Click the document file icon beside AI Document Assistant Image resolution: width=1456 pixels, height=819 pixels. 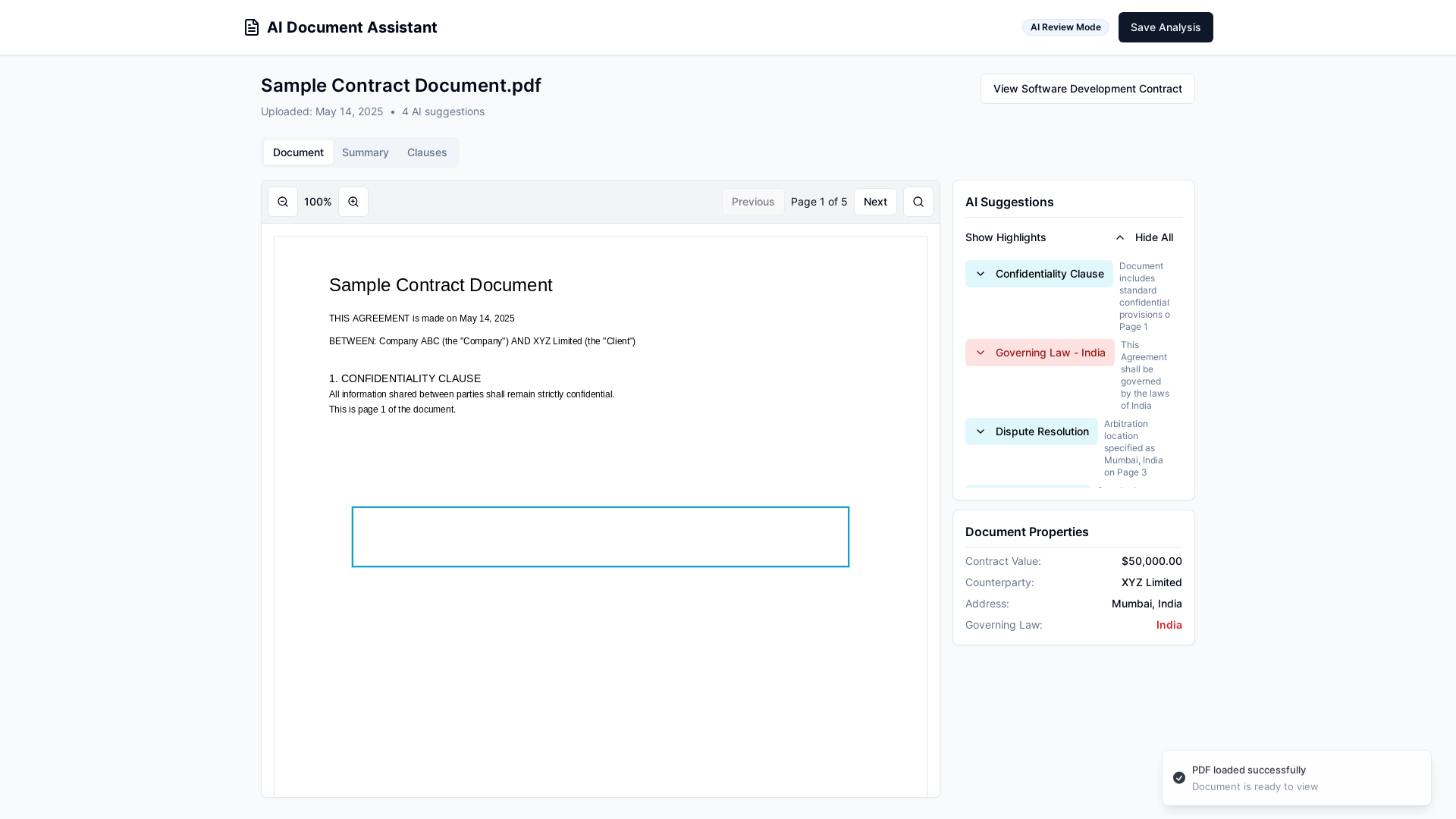click(252, 27)
